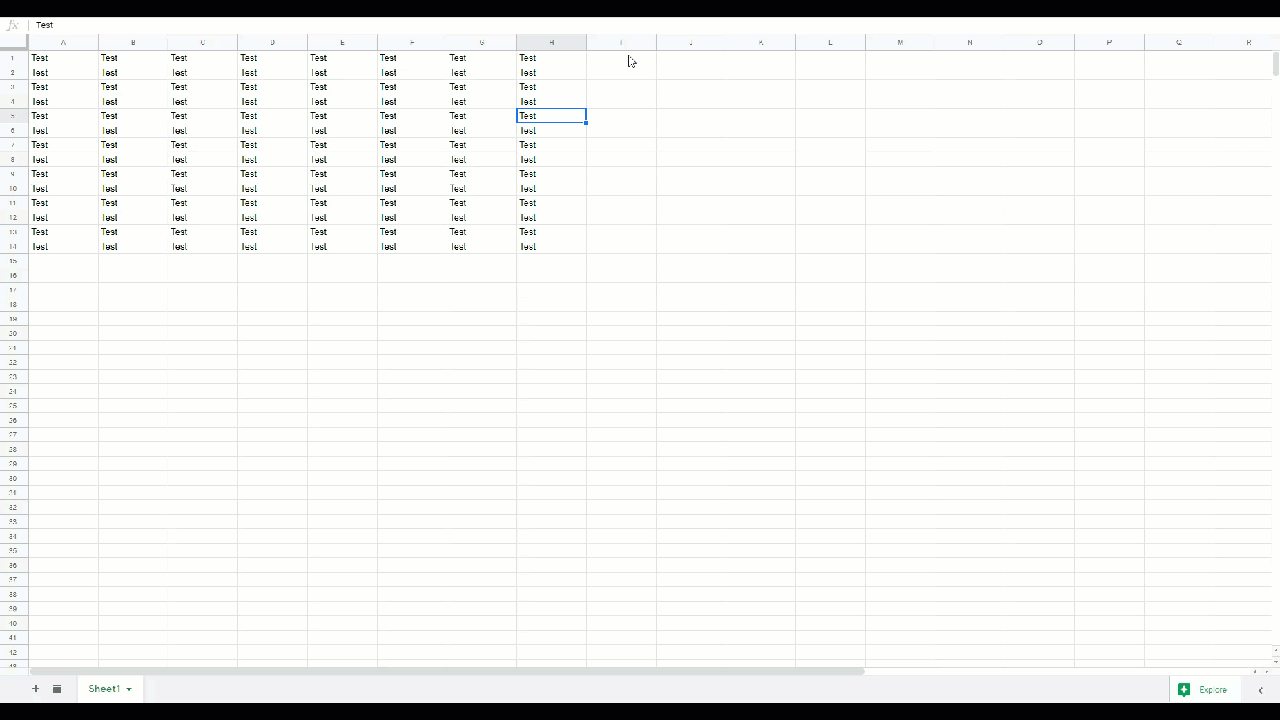1280x720 pixels.
Task: Open the all-sheets list icon
Action: pos(57,688)
